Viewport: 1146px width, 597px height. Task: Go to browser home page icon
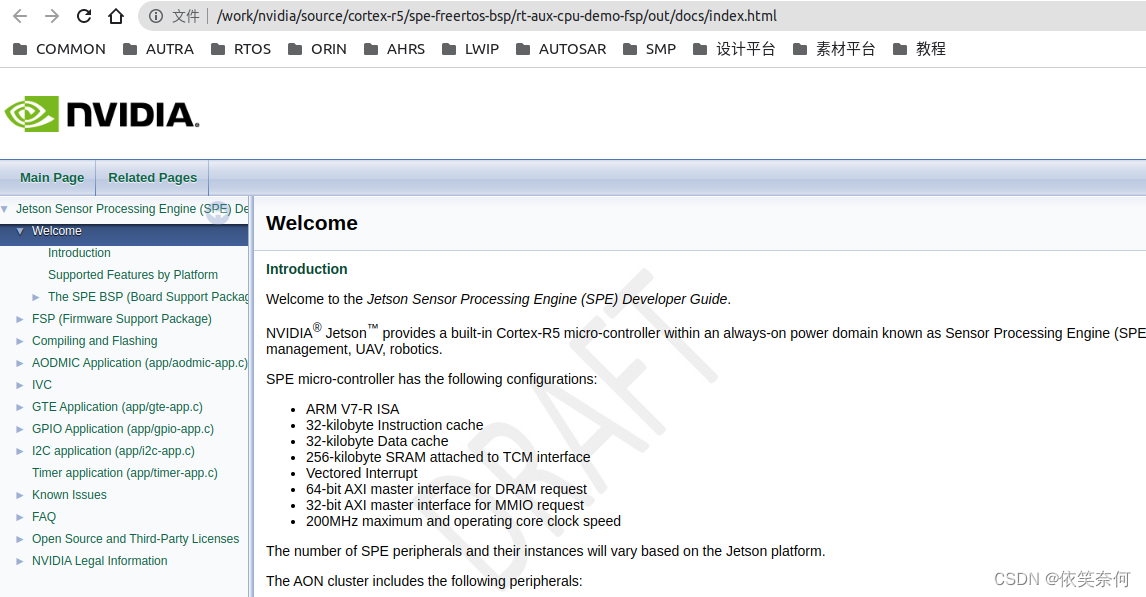(x=115, y=16)
